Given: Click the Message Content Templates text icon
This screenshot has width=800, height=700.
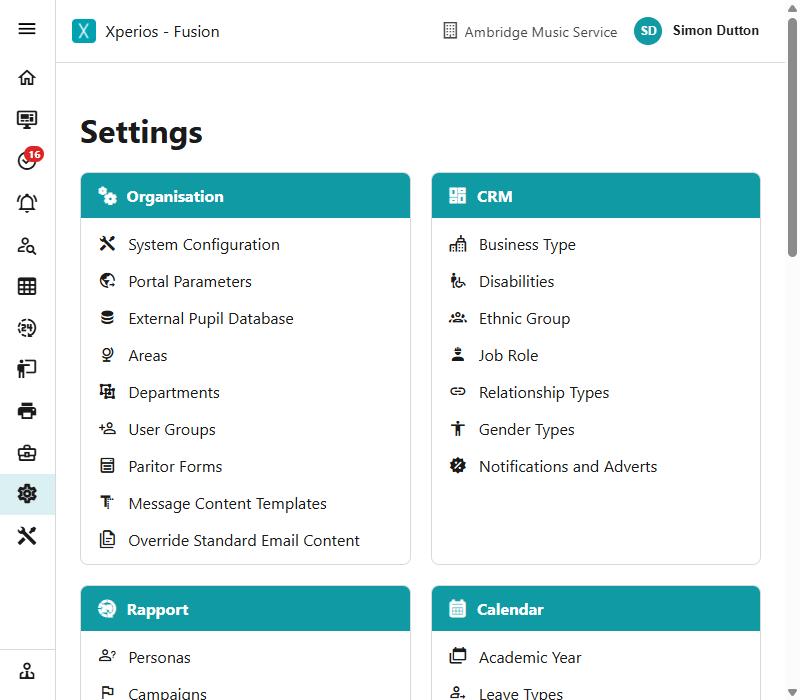Looking at the screenshot, I should (x=107, y=503).
